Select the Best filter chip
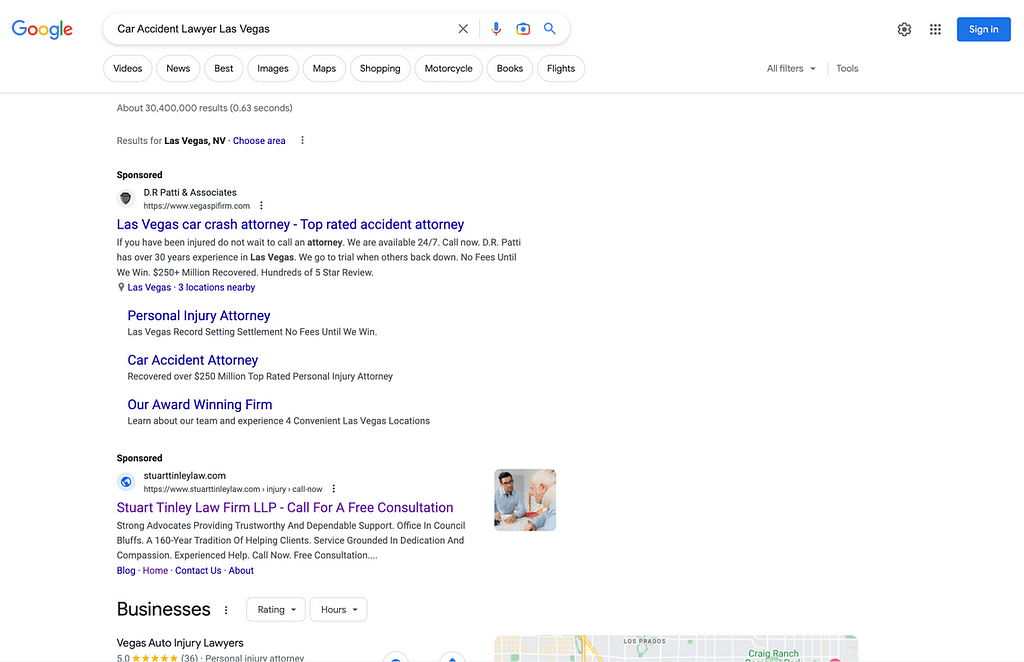 coord(223,69)
